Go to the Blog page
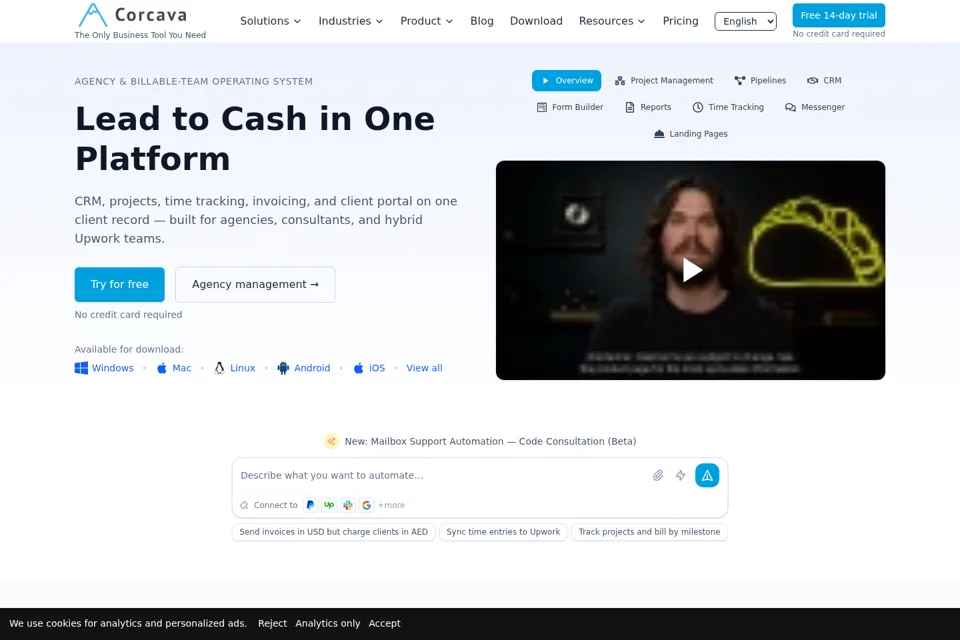The width and height of the screenshot is (960, 640). pos(482,21)
